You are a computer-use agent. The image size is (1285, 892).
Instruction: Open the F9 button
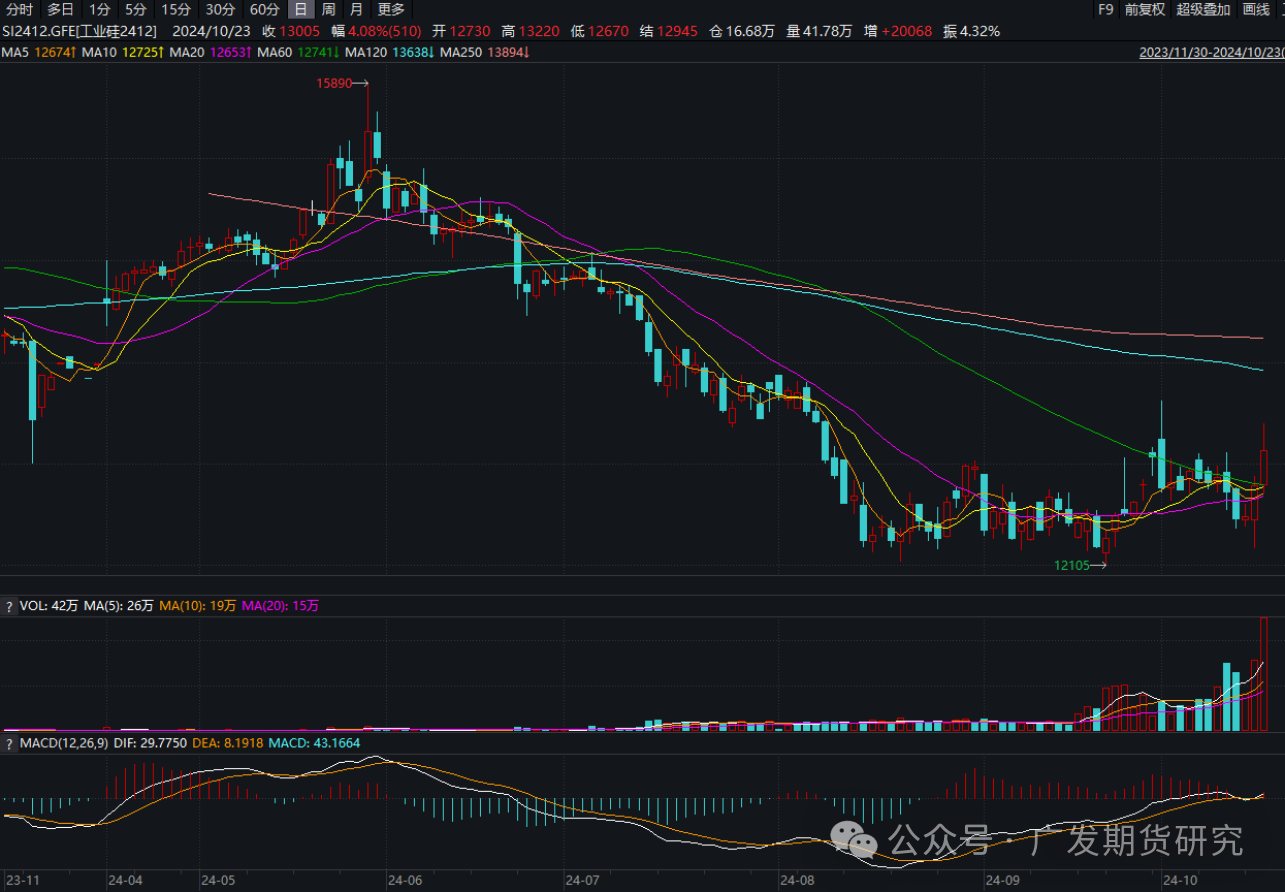pyautogui.click(x=1105, y=10)
